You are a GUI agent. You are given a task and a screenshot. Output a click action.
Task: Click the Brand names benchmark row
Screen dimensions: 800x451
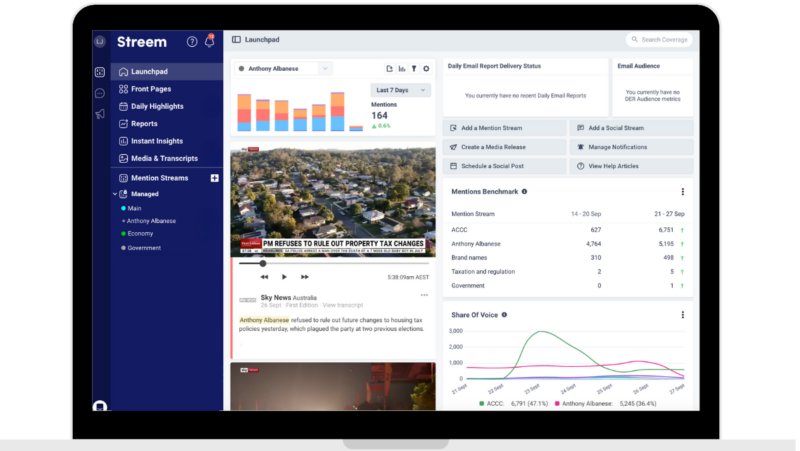[x=568, y=258]
